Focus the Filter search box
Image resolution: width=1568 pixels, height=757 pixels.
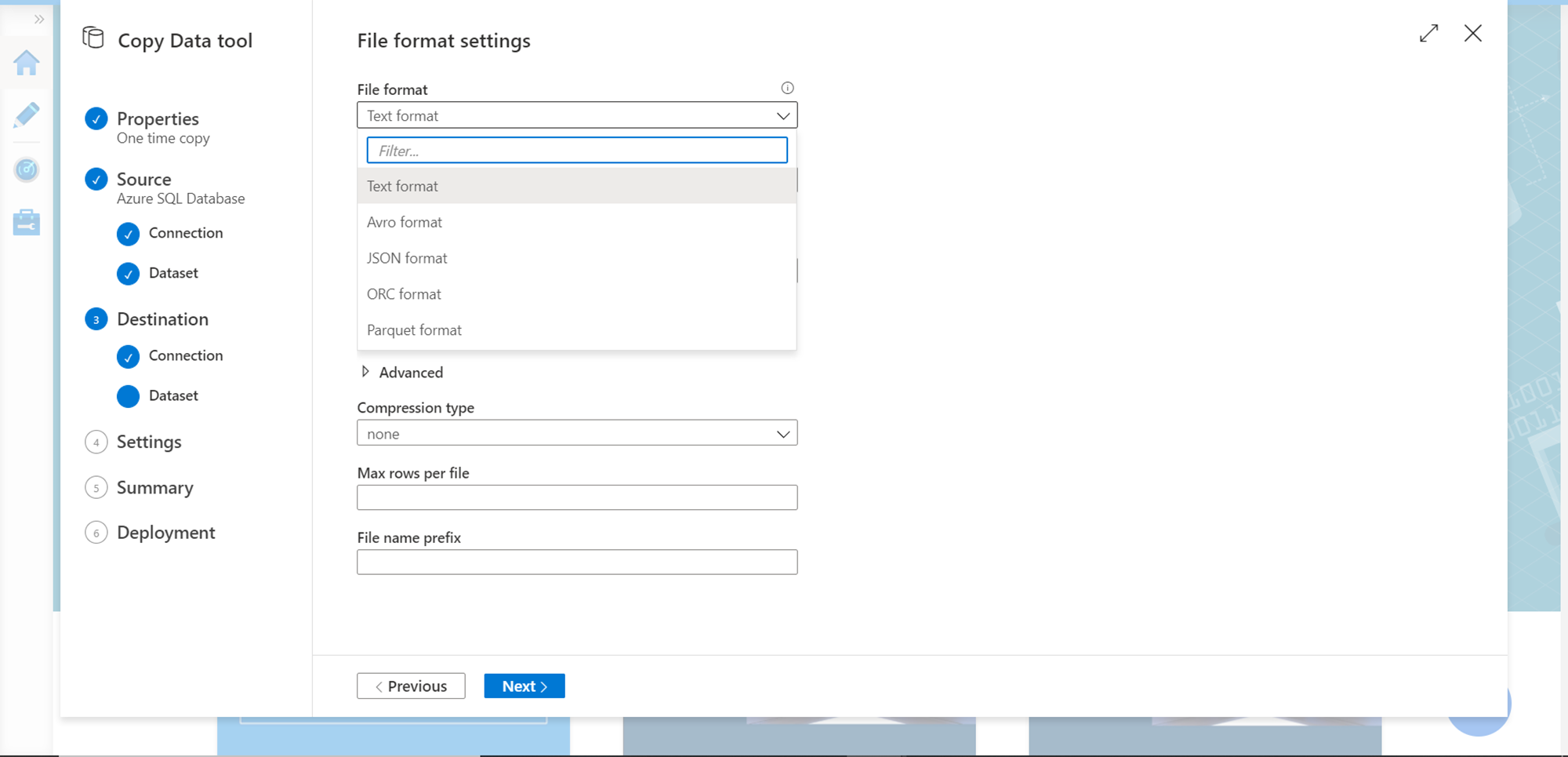click(577, 151)
